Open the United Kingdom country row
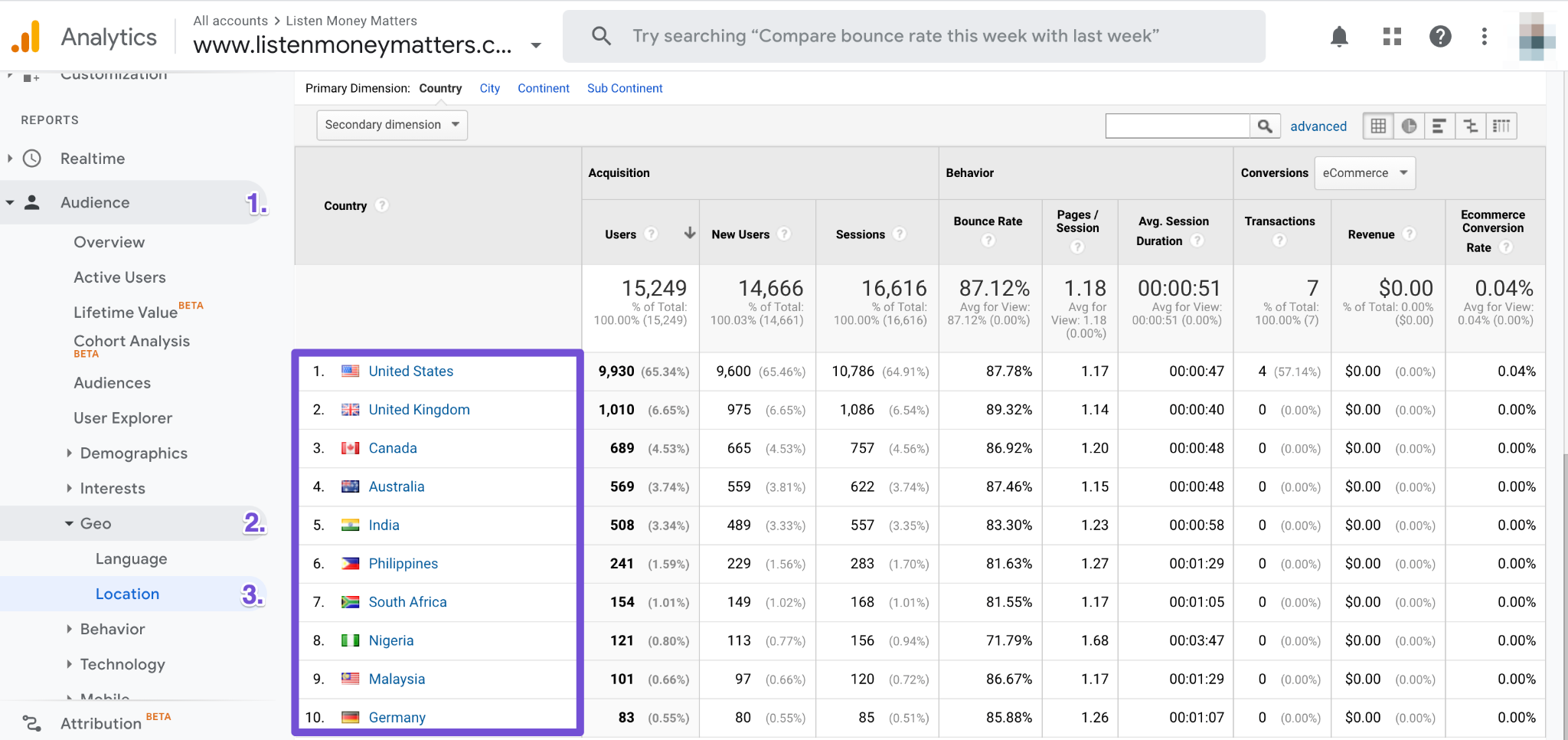 [420, 410]
